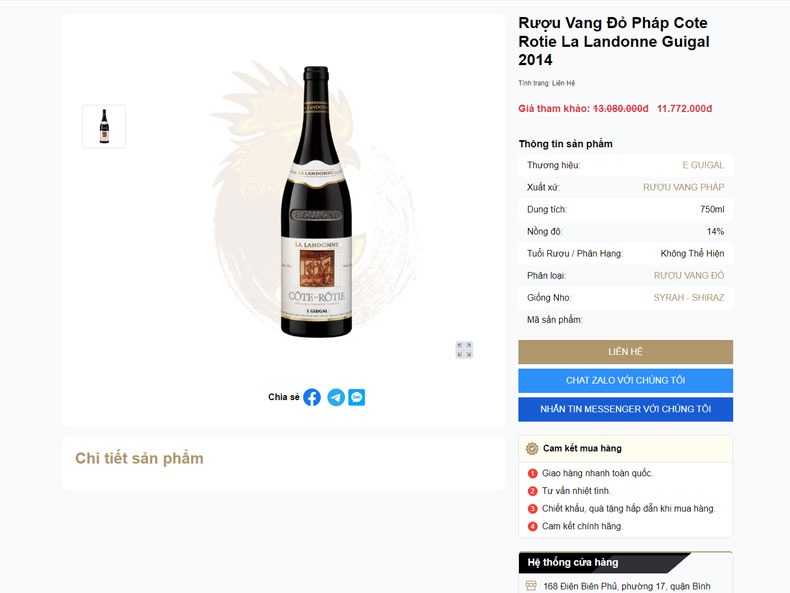Share product via Zalo icon
The image size is (790, 593).
(x=357, y=397)
